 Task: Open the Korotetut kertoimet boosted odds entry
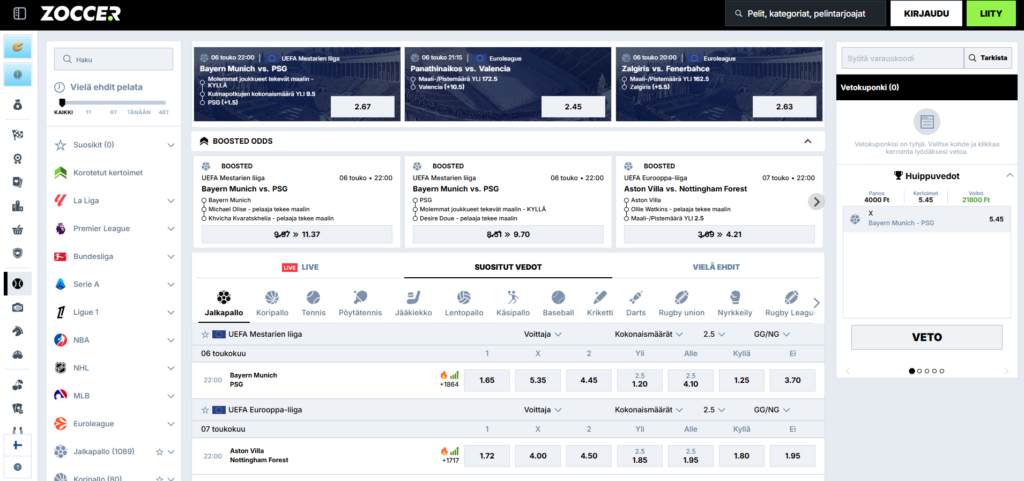click(x=114, y=173)
